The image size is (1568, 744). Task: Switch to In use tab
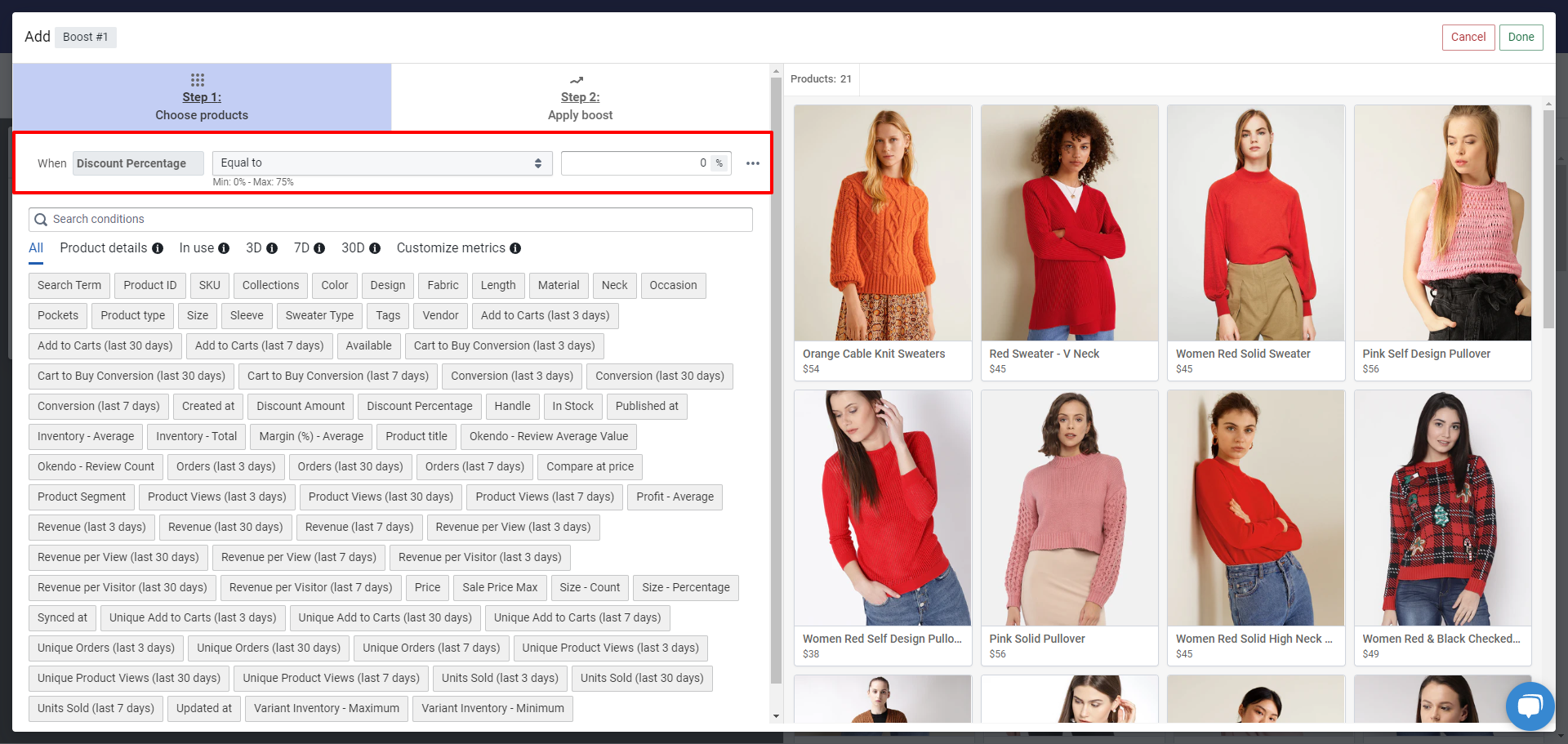pos(197,248)
